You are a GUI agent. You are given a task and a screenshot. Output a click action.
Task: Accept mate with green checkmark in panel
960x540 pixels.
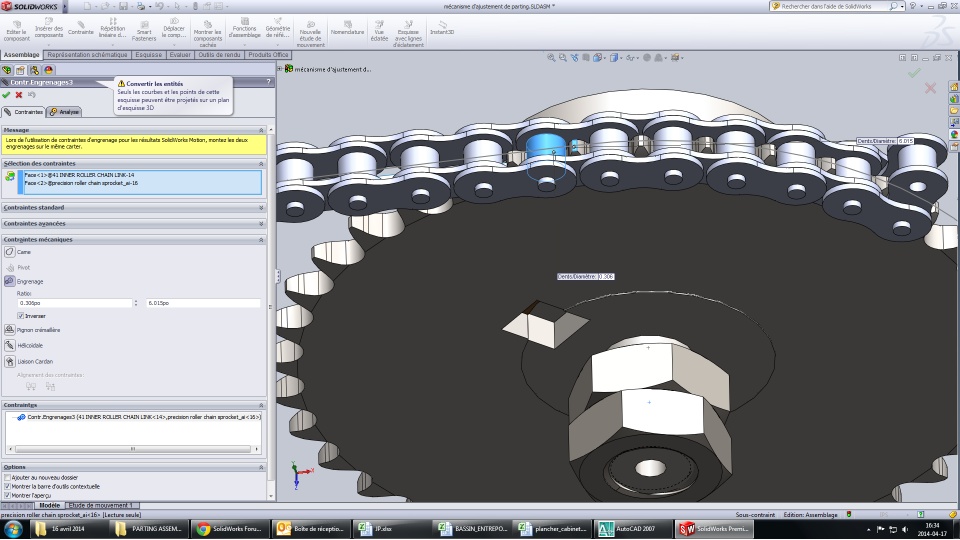6,95
